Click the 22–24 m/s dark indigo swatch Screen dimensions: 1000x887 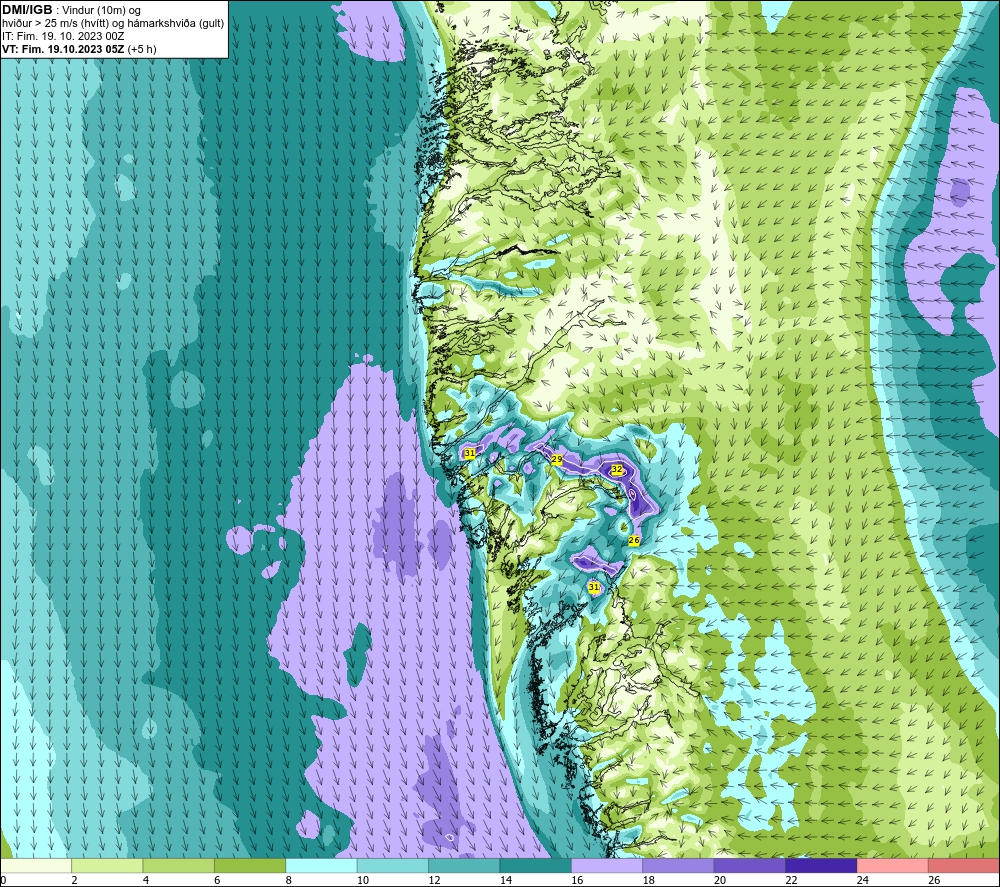(x=821, y=866)
